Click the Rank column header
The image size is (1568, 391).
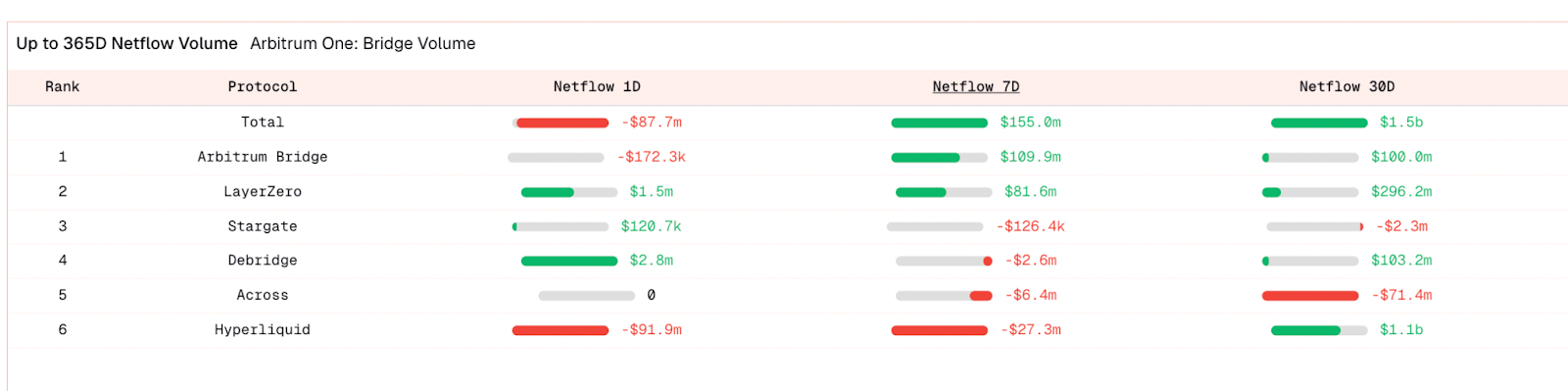point(62,86)
